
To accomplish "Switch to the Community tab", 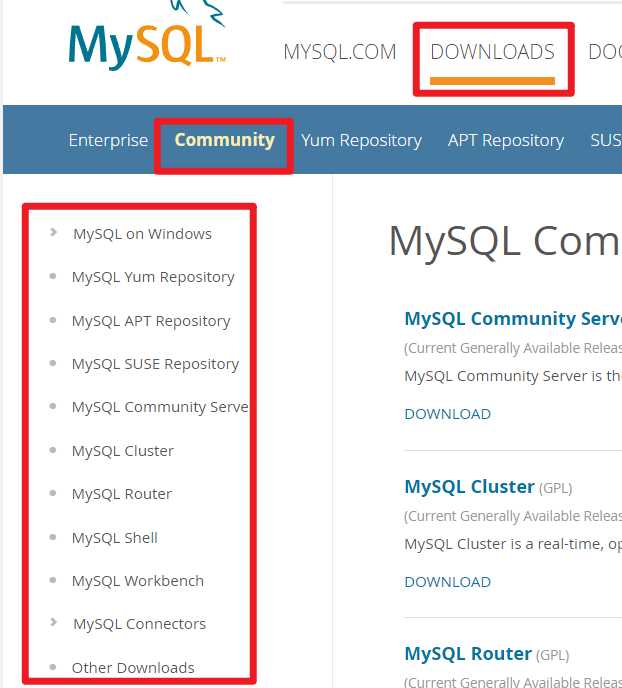I will pyautogui.click(x=225, y=140).
